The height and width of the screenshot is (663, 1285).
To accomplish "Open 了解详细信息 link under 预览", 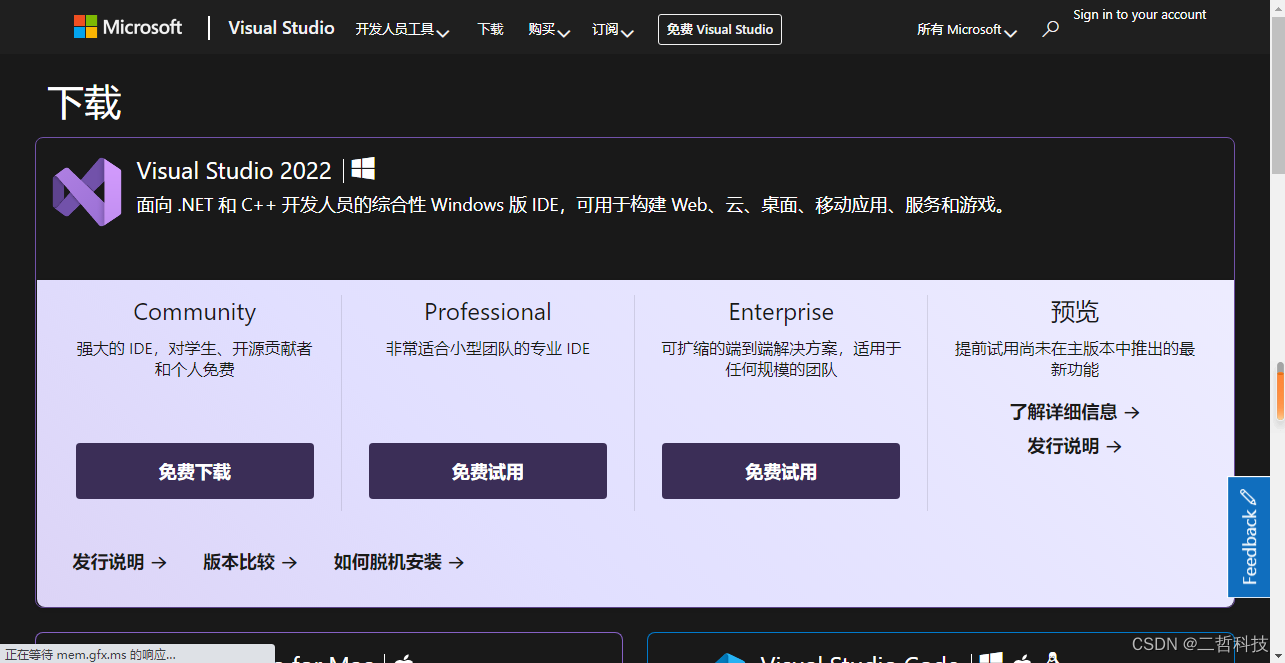I will 1075,412.
